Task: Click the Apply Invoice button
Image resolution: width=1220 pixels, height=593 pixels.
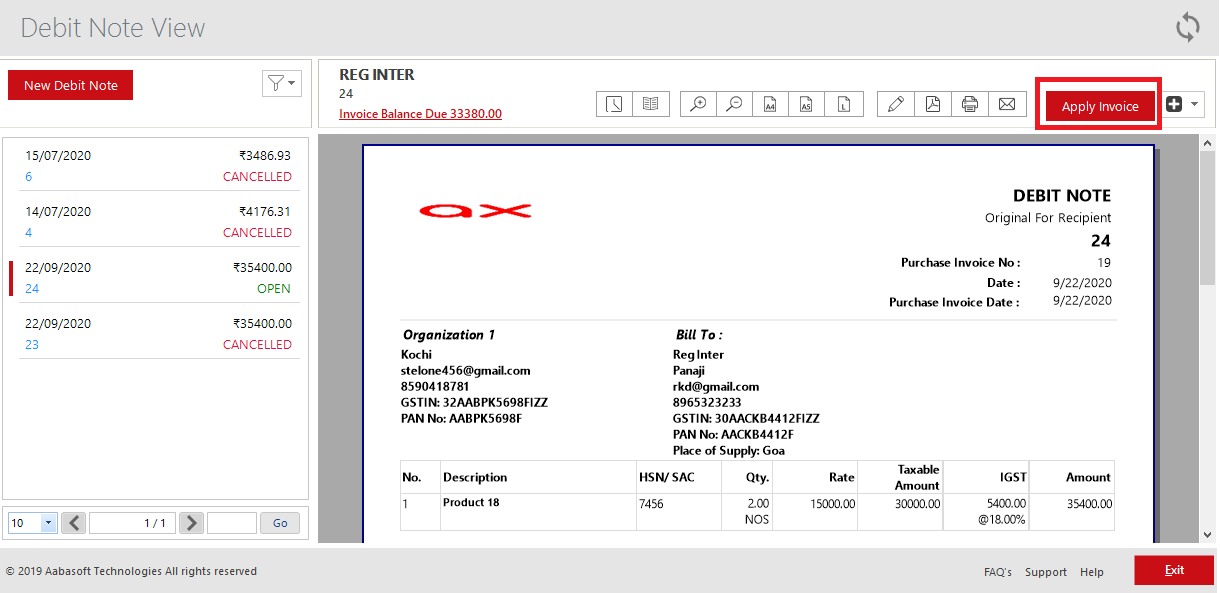Action: click(x=1098, y=106)
